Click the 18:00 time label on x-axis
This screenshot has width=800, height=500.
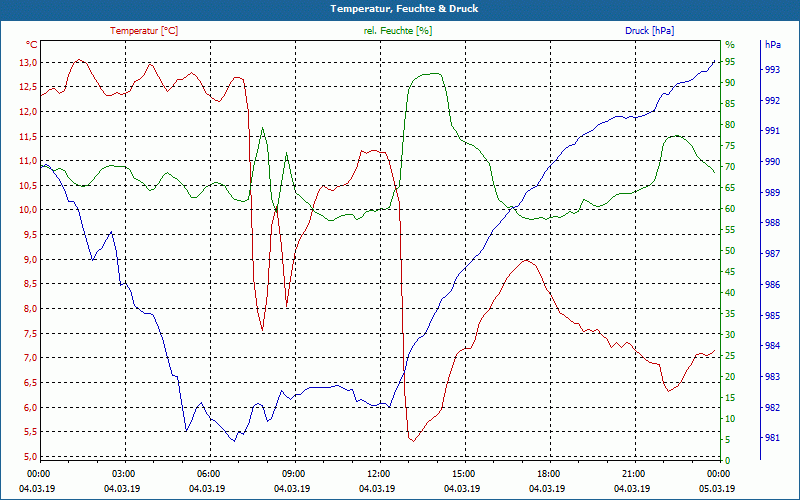[x=548, y=474]
